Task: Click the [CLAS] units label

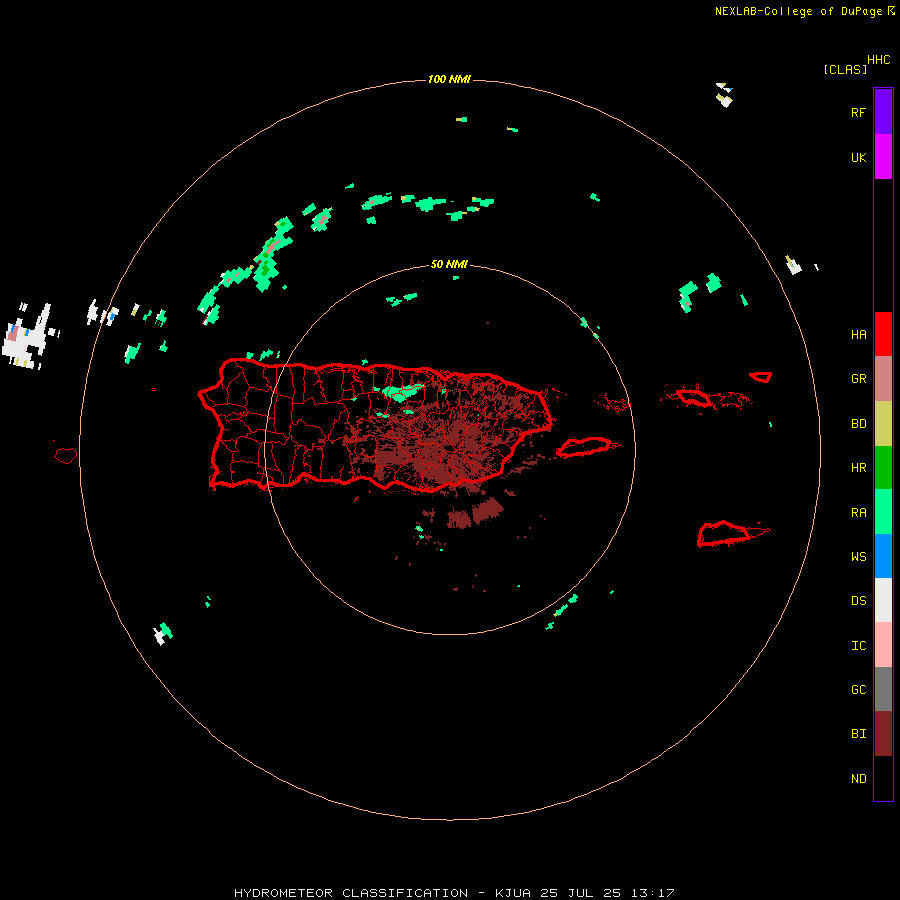Action: [845, 69]
